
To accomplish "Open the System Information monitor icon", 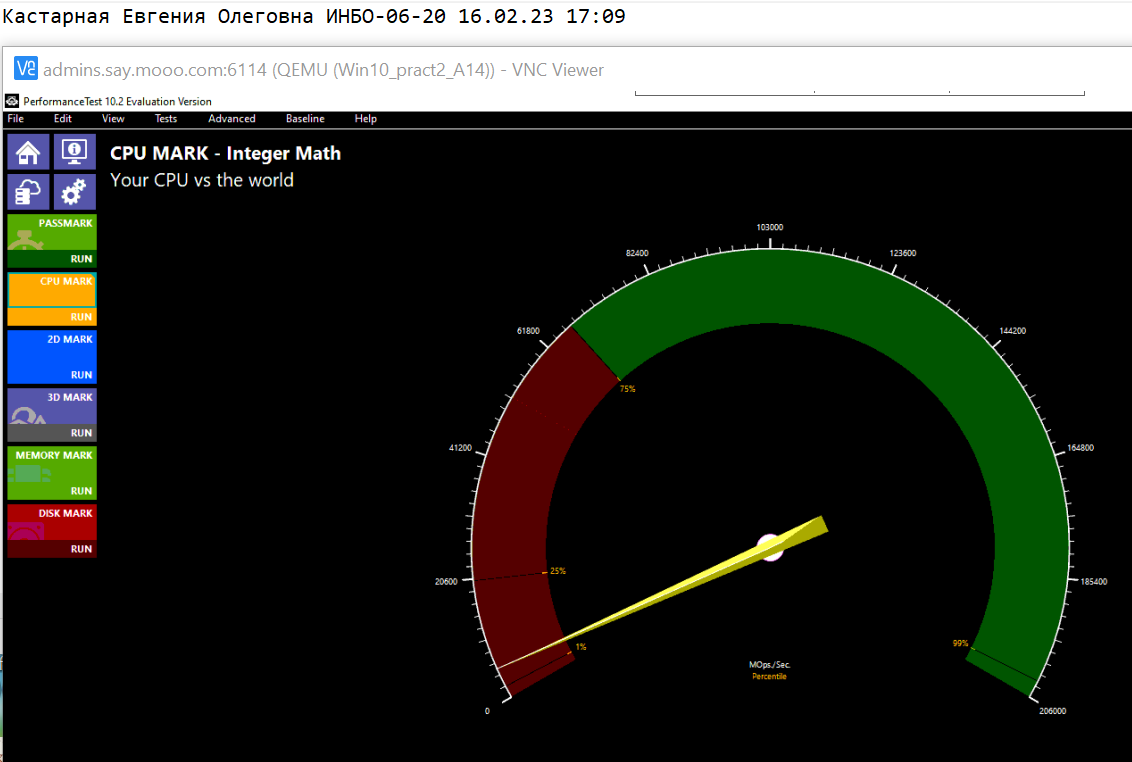I will [x=74, y=152].
